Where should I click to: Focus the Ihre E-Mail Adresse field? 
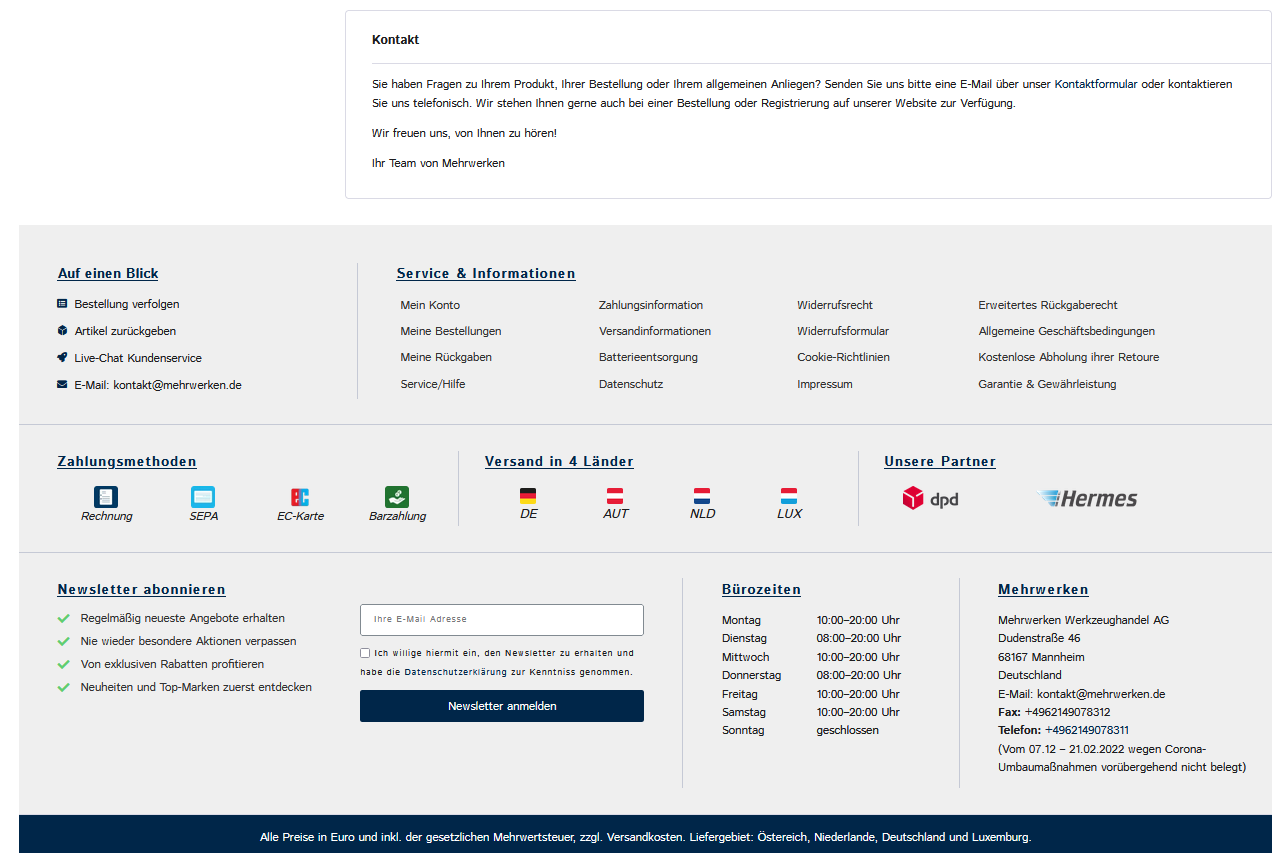pos(501,620)
